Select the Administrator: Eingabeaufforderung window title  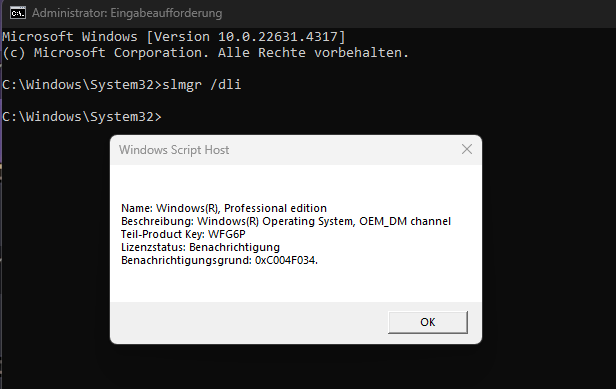click(x=127, y=13)
